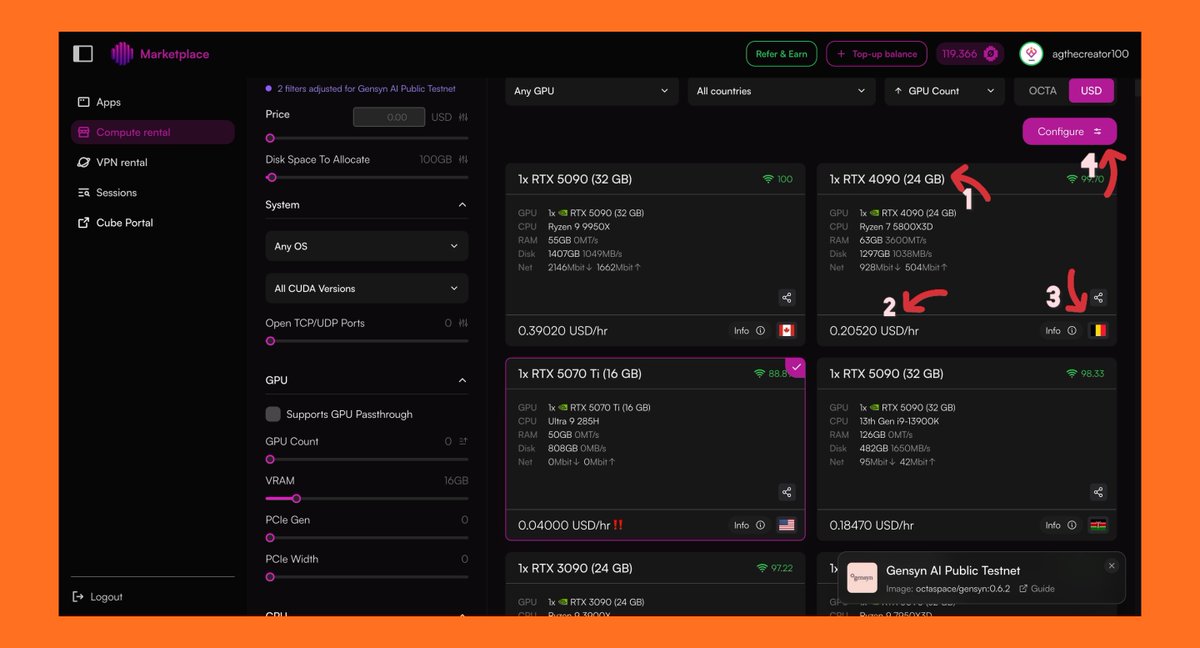Click the GPU Count range icon

point(463,441)
